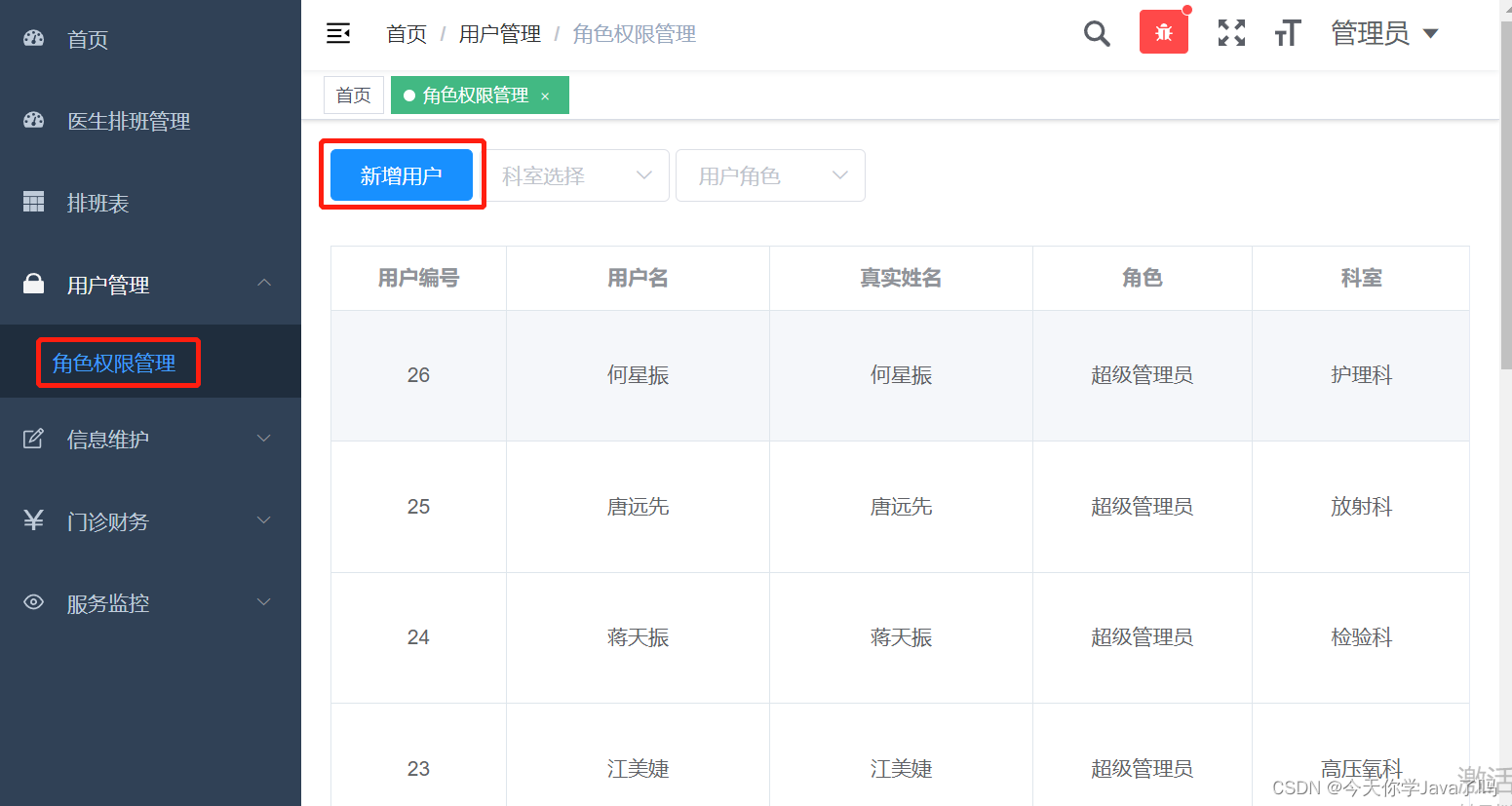Viewport: 1512px width, 806px height.
Task: Click the 信息维护 edit icon in sidebar
Action: (x=34, y=439)
